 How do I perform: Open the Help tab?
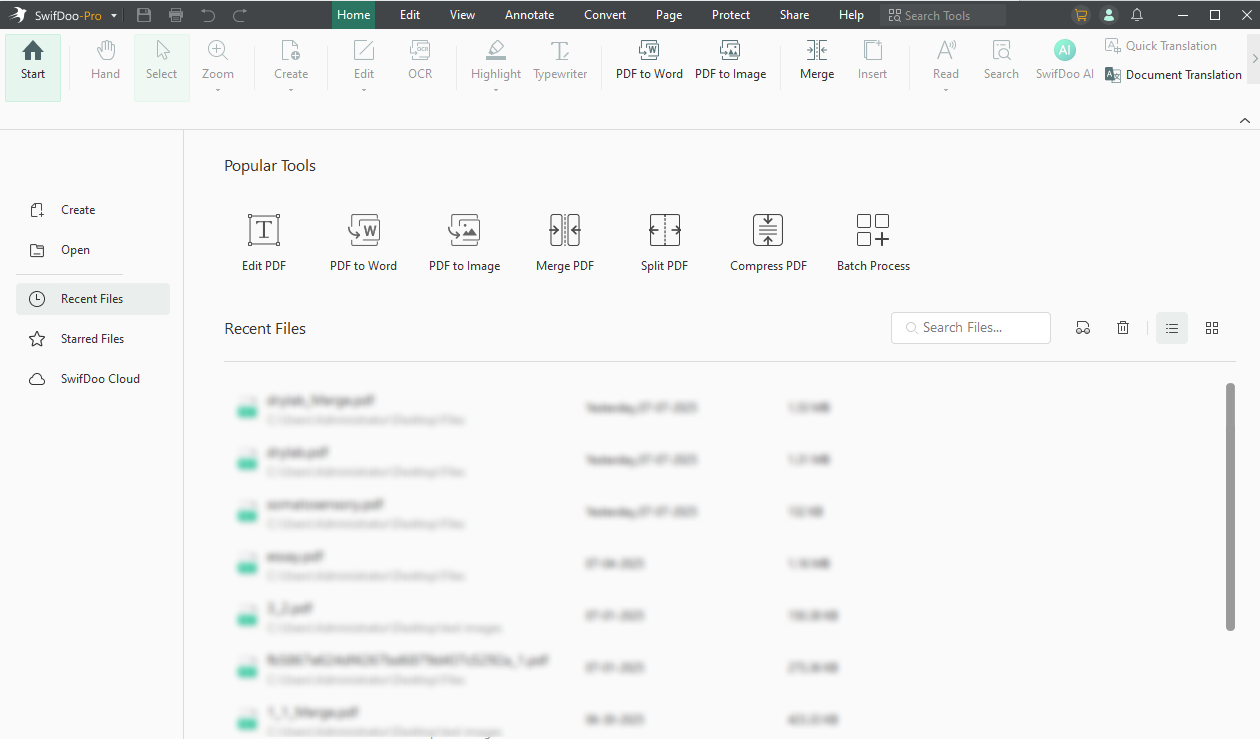tap(852, 15)
